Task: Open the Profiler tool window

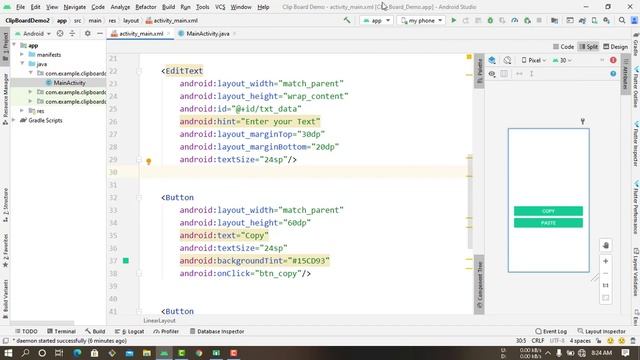Action: click(x=166, y=331)
